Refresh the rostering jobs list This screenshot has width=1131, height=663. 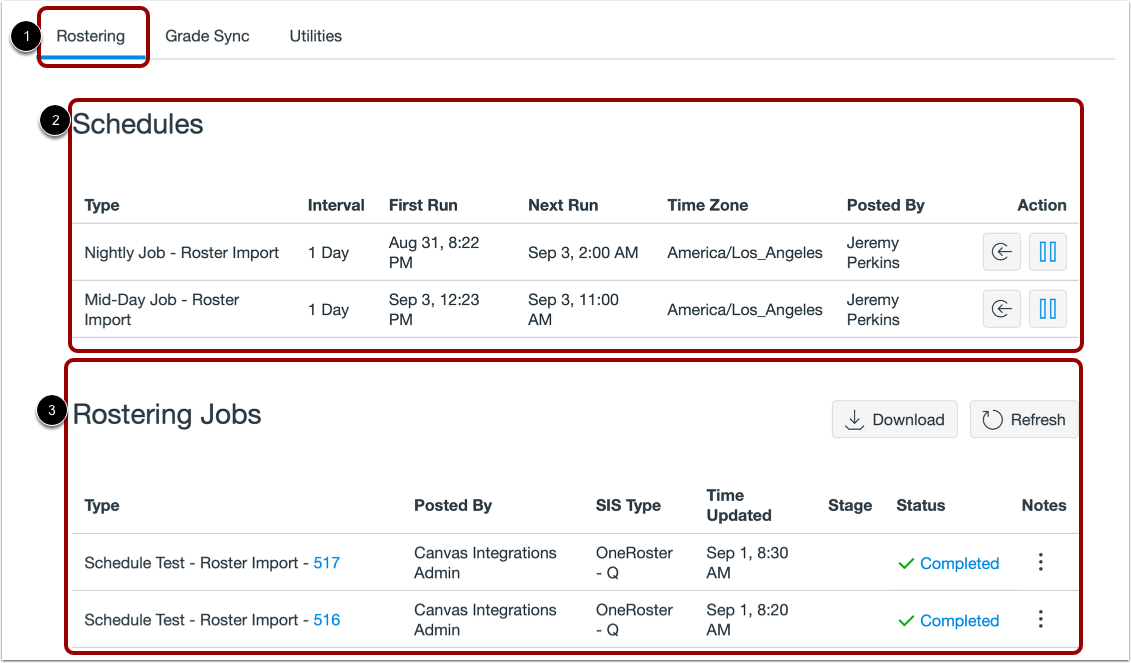tap(1024, 420)
